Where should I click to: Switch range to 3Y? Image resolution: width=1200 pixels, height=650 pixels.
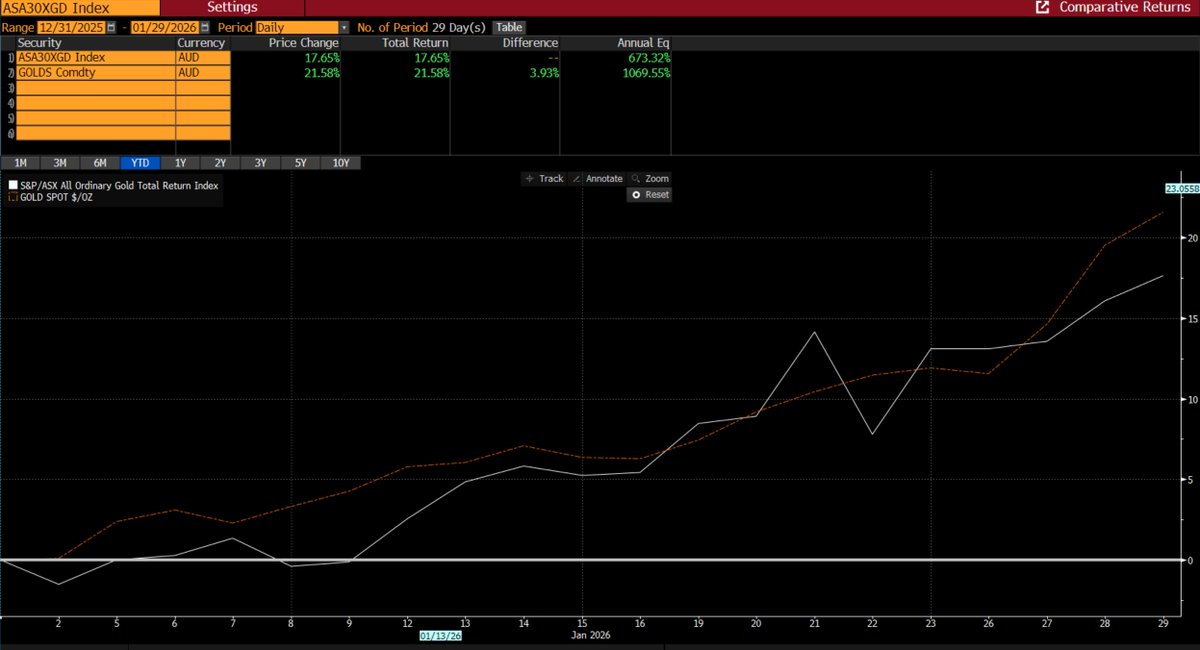pyautogui.click(x=259, y=162)
